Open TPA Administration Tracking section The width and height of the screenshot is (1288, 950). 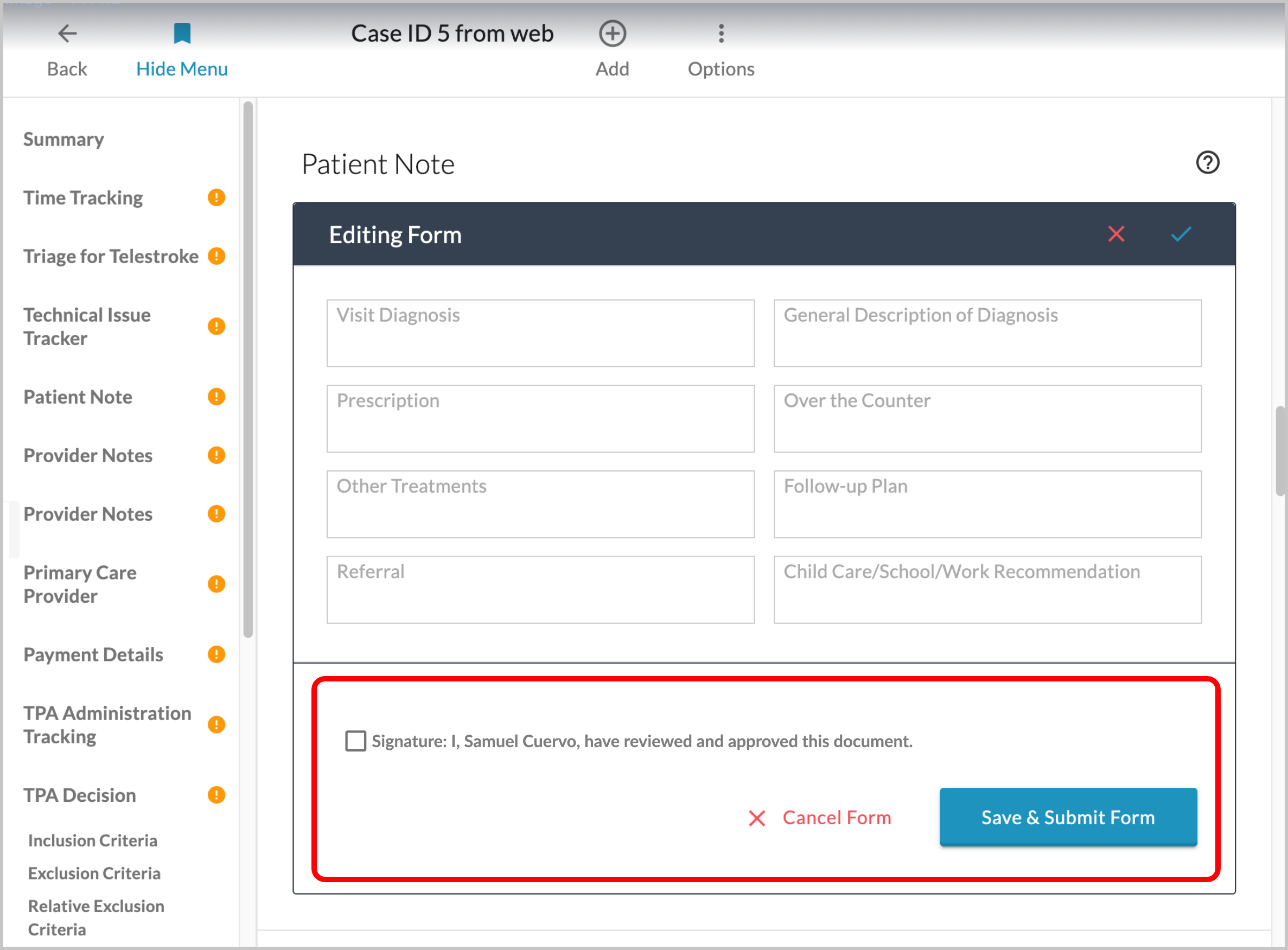pos(107,725)
